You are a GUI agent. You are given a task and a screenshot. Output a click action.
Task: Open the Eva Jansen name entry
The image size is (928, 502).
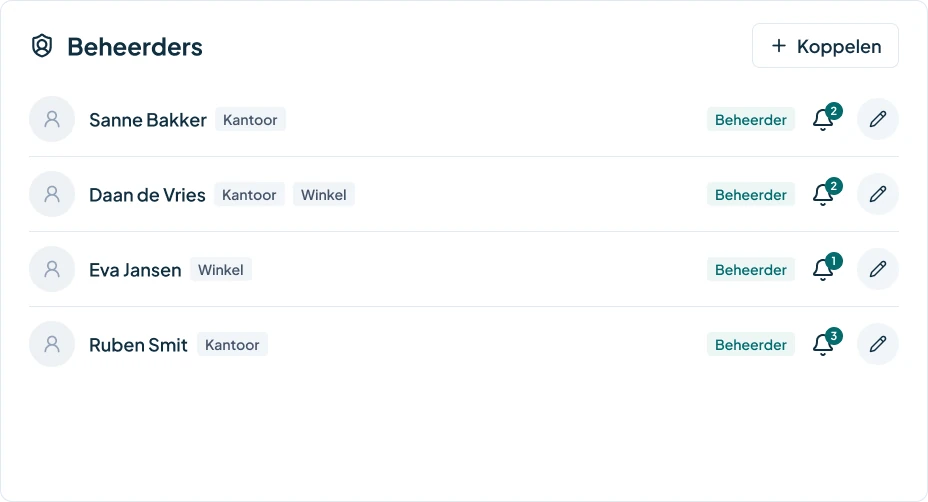click(135, 270)
